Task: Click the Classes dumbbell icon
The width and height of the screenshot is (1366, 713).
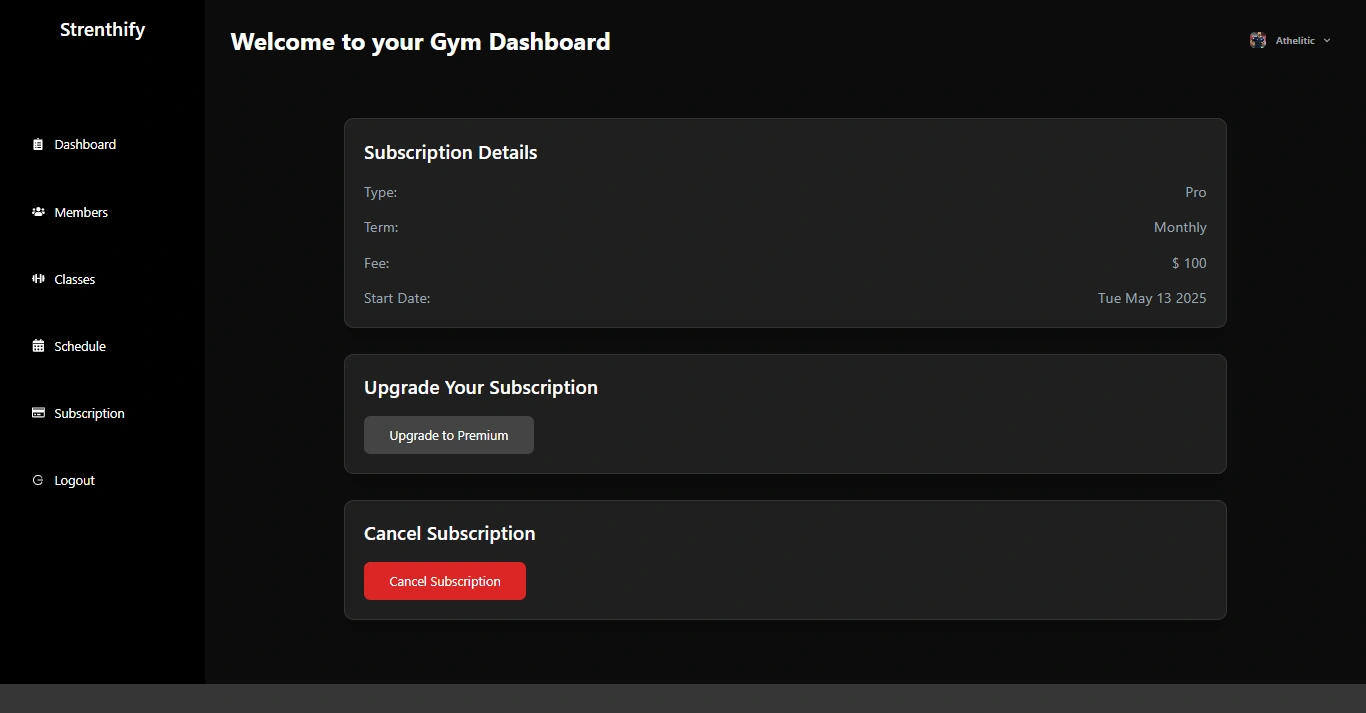Action: [x=38, y=279]
